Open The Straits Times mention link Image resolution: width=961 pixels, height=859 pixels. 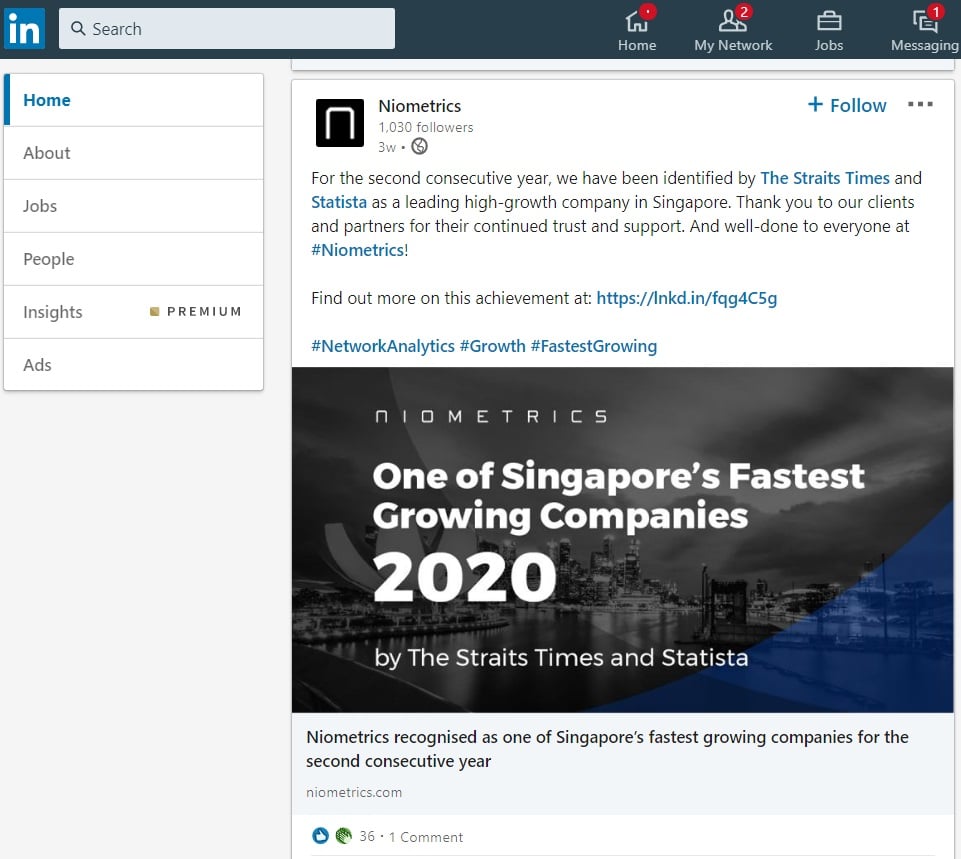[825, 178]
